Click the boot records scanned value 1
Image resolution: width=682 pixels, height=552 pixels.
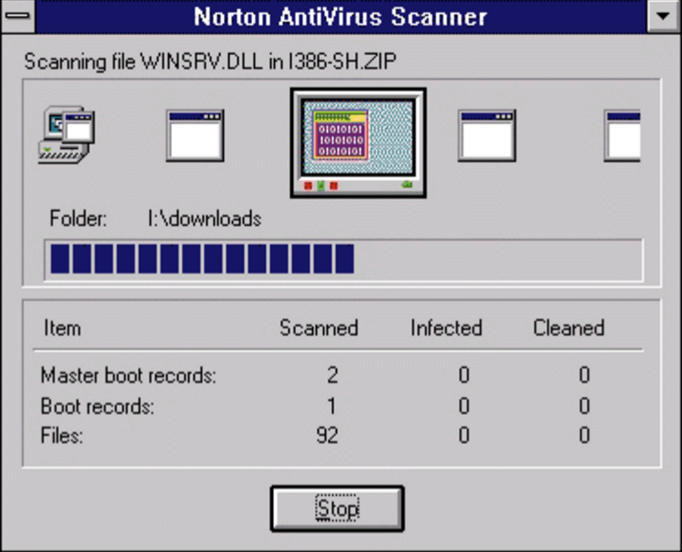(332, 406)
